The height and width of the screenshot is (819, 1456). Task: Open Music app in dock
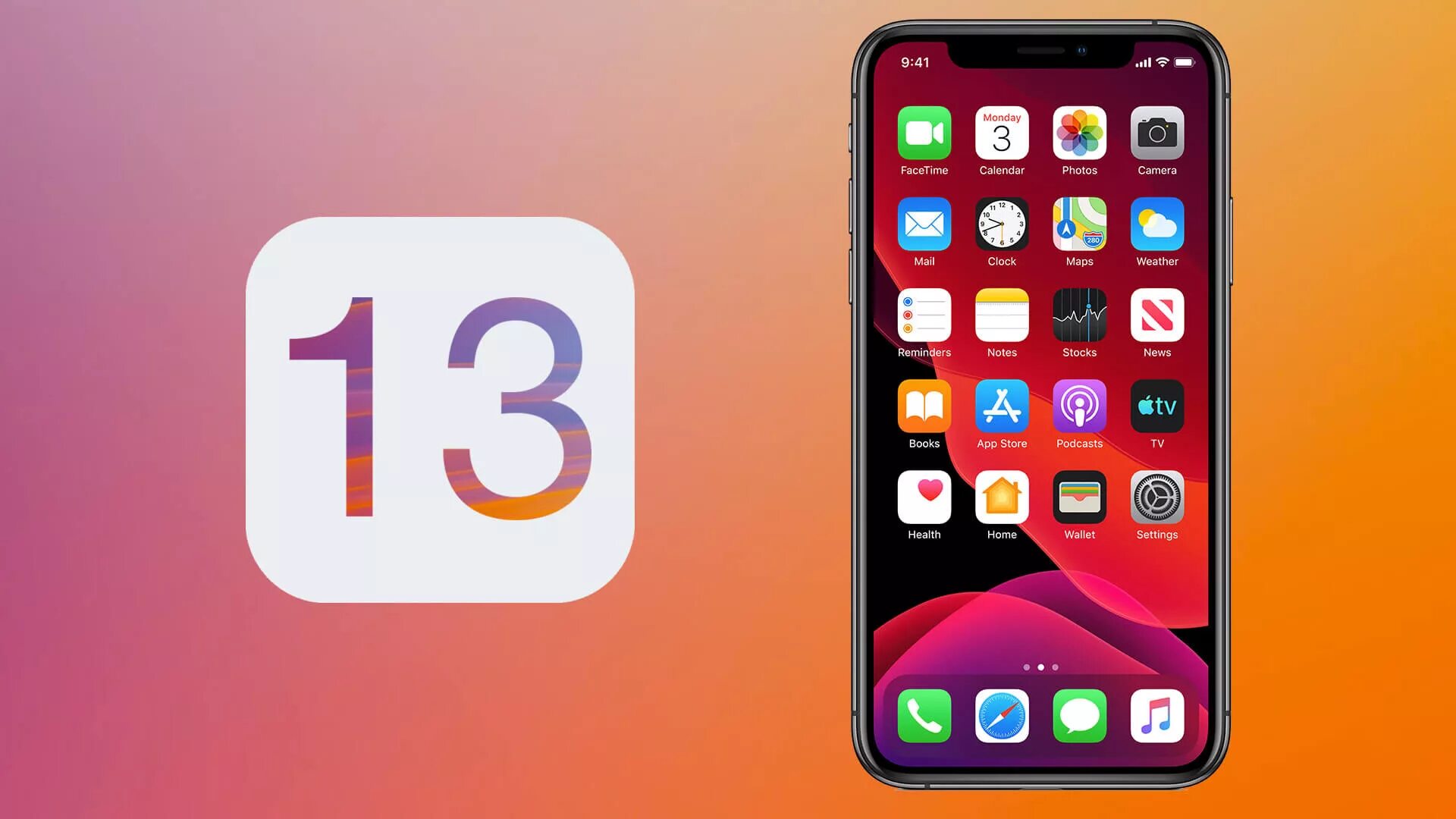point(1157,715)
